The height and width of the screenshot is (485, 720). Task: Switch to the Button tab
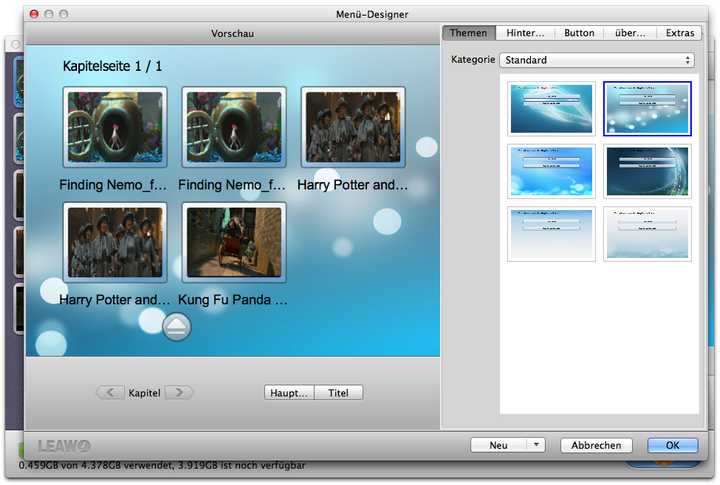click(579, 33)
